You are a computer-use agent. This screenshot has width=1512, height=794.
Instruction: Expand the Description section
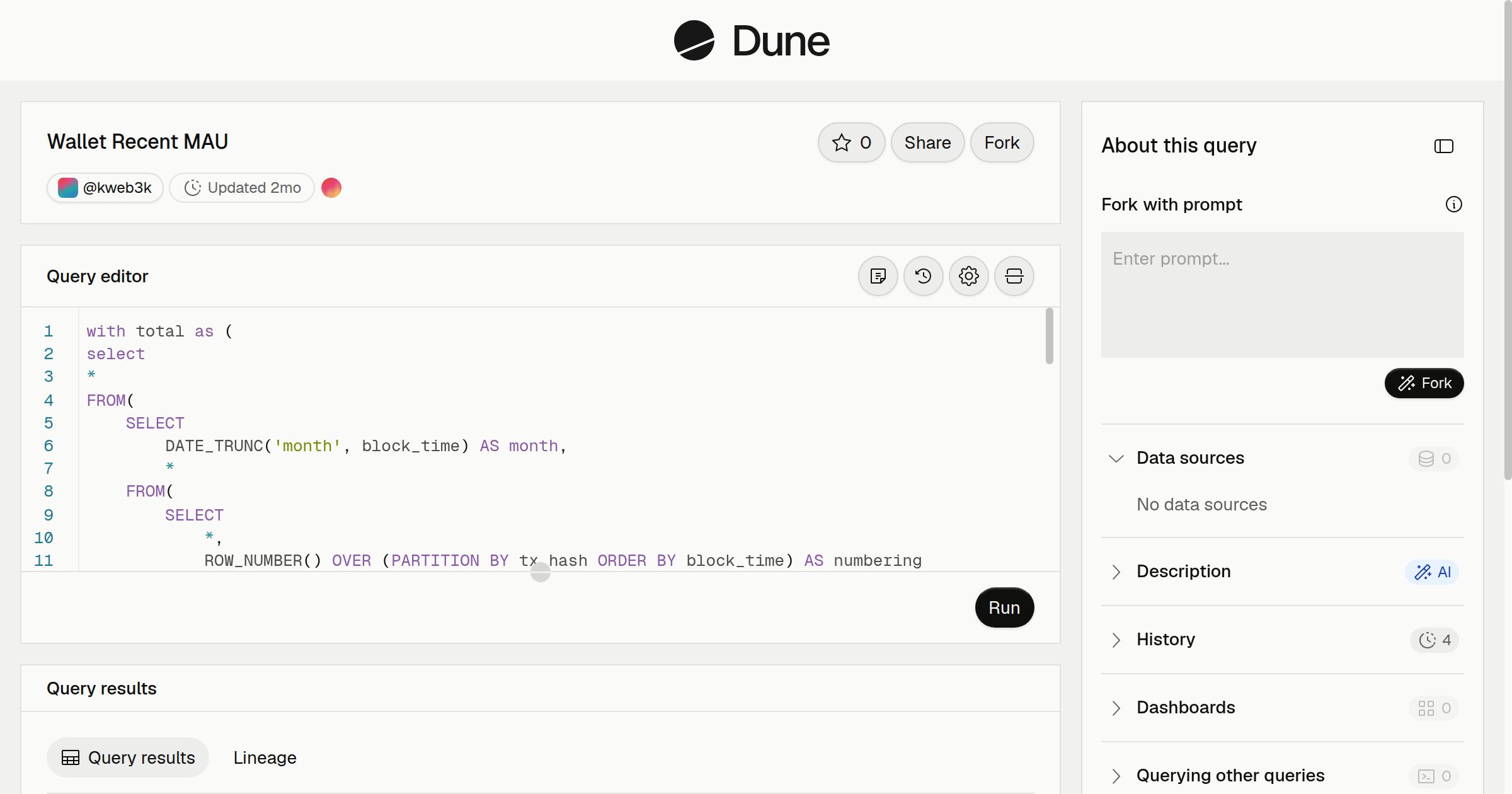(x=1116, y=572)
